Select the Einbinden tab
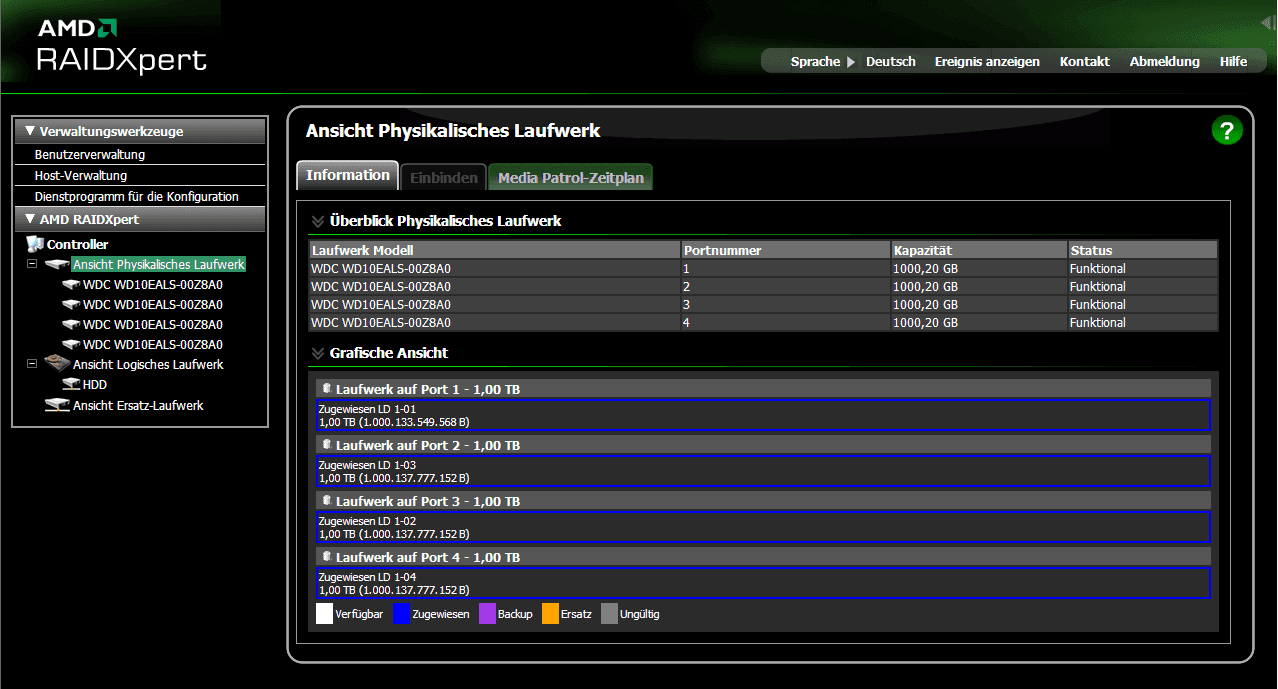This screenshot has width=1278, height=689. (444, 178)
